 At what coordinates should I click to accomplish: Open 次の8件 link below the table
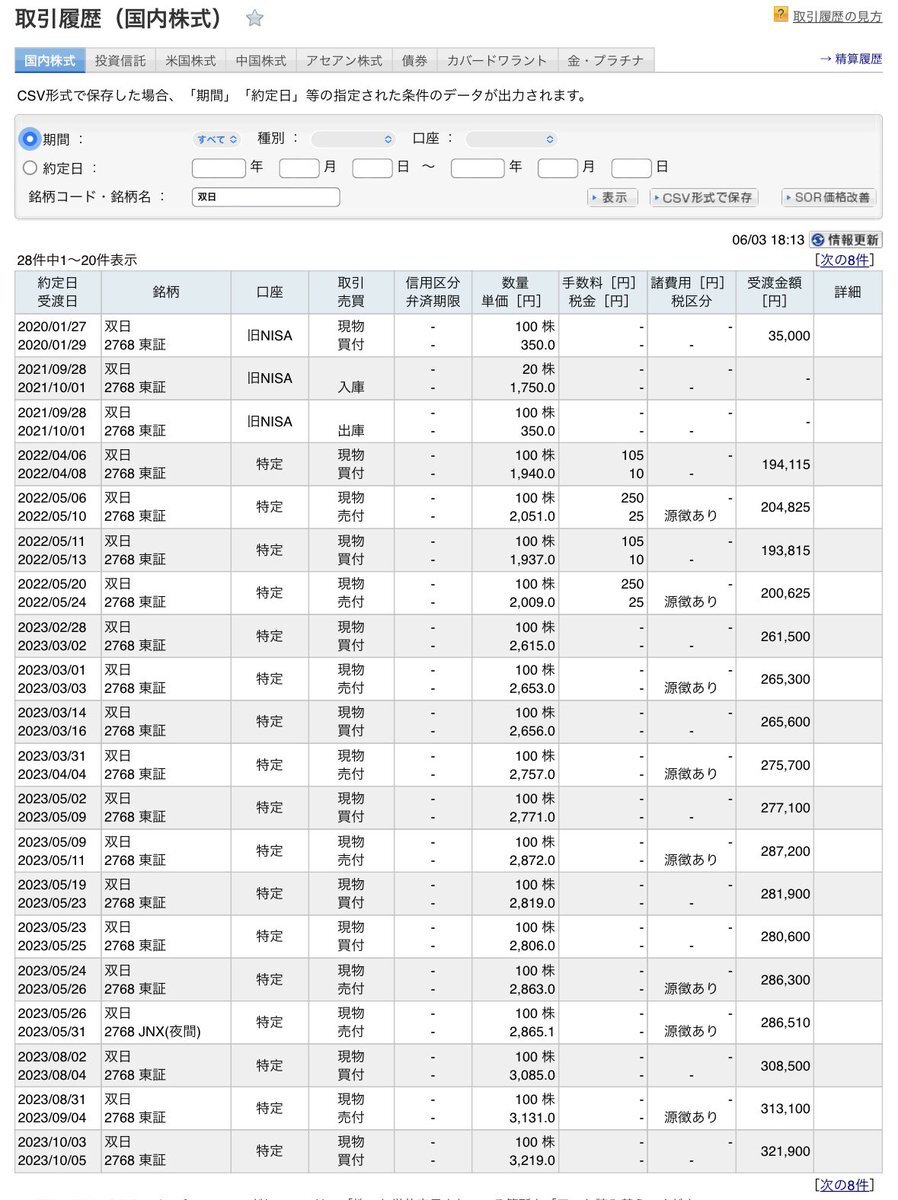click(845, 1185)
